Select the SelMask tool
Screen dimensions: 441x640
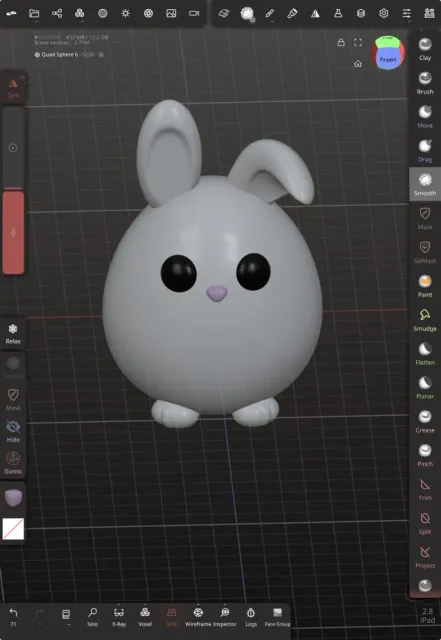pyautogui.click(x=425, y=252)
